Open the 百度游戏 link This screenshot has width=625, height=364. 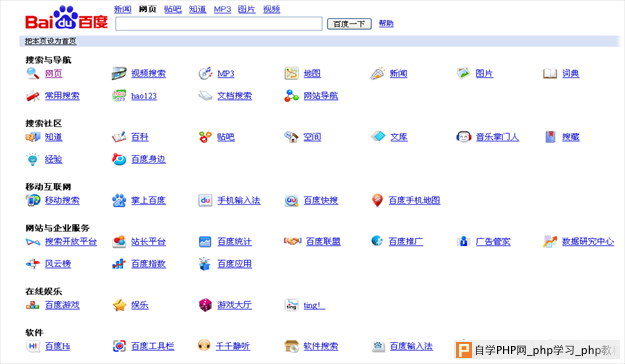coord(62,305)
